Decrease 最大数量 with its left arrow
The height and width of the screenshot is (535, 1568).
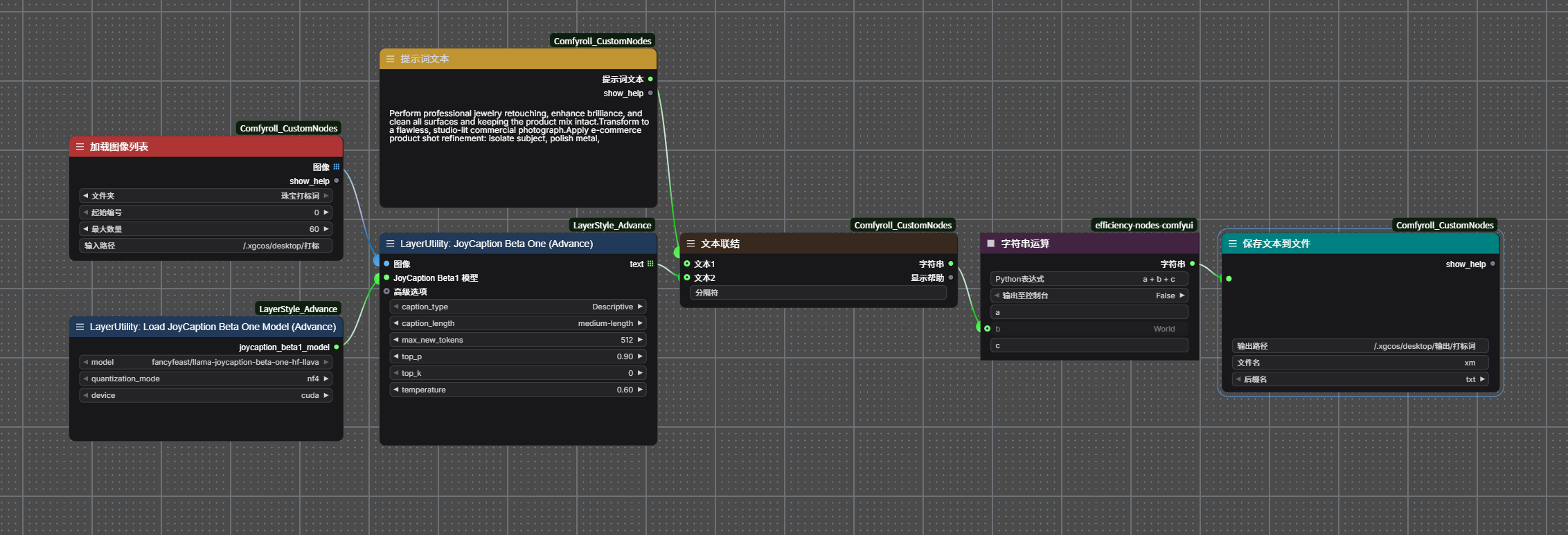point(85,229)
